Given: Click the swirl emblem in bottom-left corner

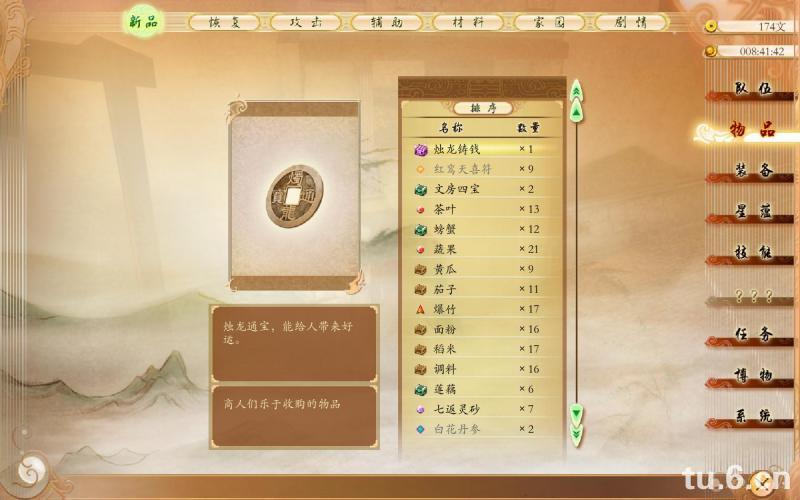Looking at the screenshot, I should [x=32, y=471].
